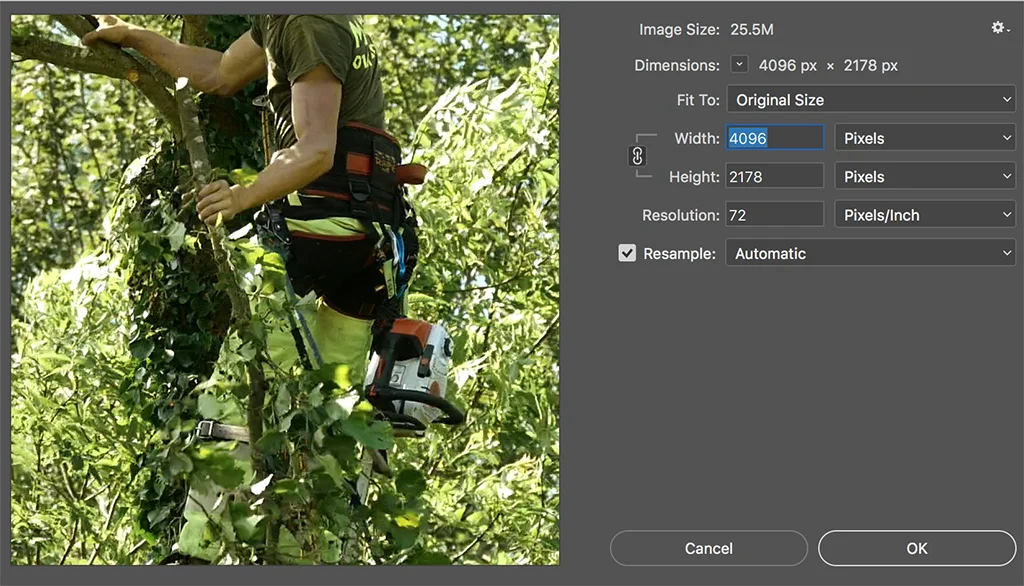Click the Width input field
Viewport: 1024px width, 586px height.
pos(775,138)
